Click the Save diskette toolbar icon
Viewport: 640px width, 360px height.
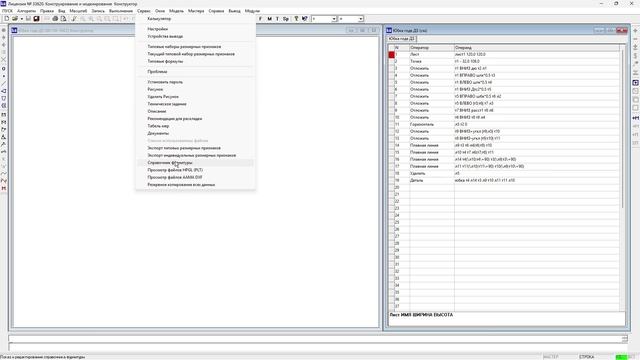pyautogui.click(x=28, y=19)
